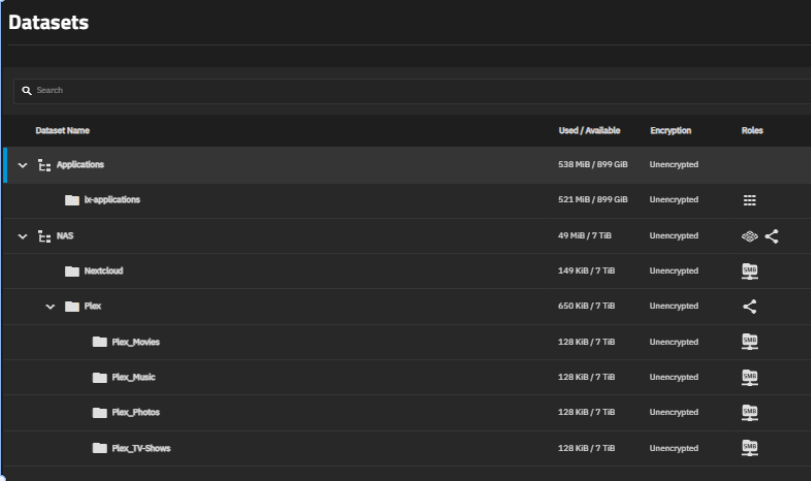This screenshot has width=811, height=481.
Task: Click the Encryption column header
Action: point(670,131)
